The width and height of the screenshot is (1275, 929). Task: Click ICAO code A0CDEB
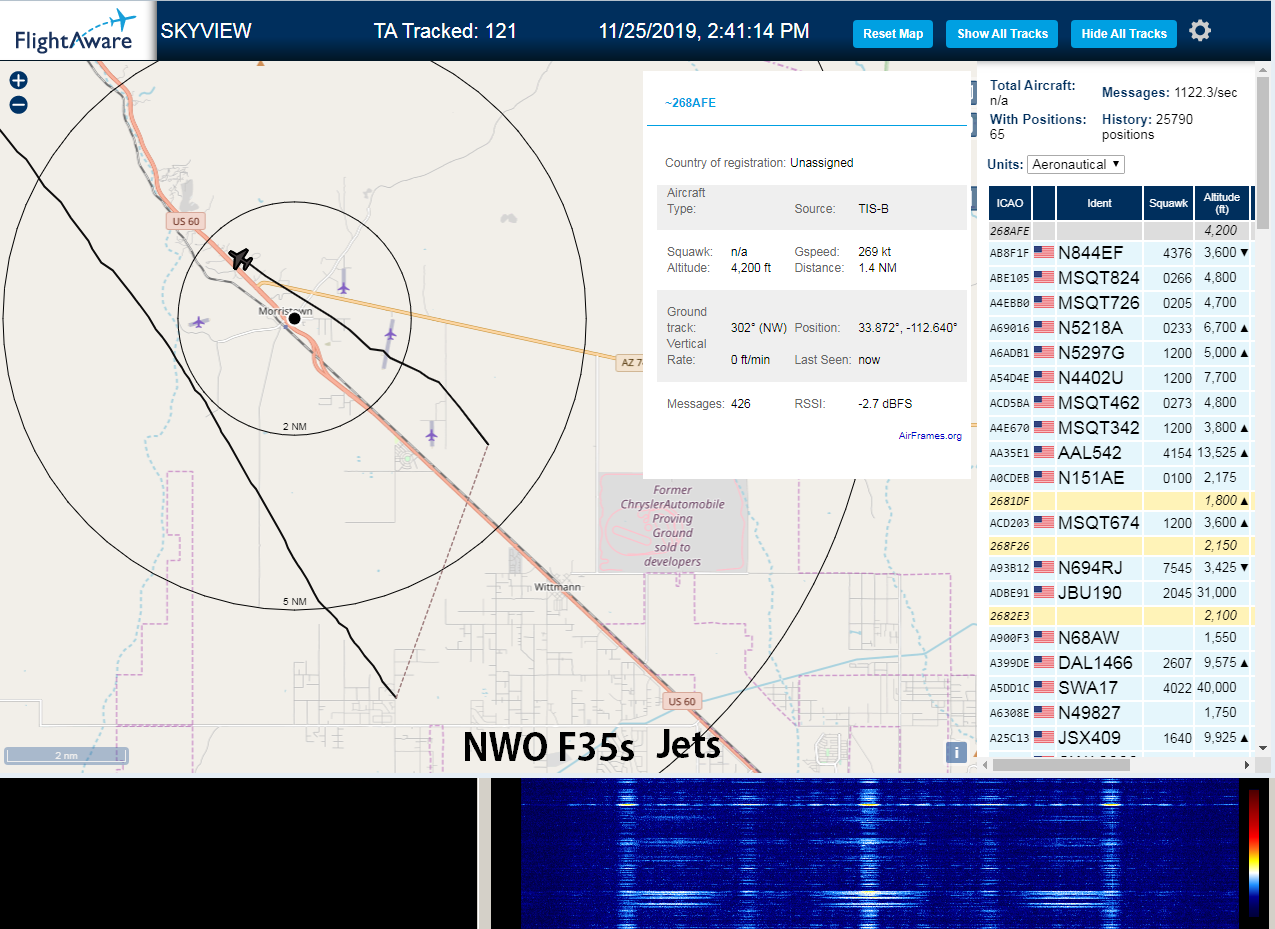(1009, 478)
